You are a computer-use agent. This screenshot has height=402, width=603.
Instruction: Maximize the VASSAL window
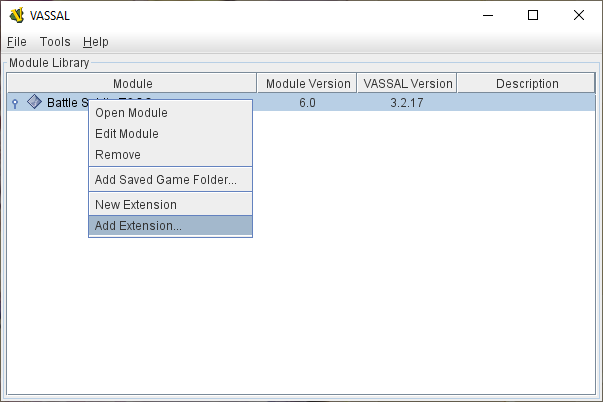[x=533, y=15]
